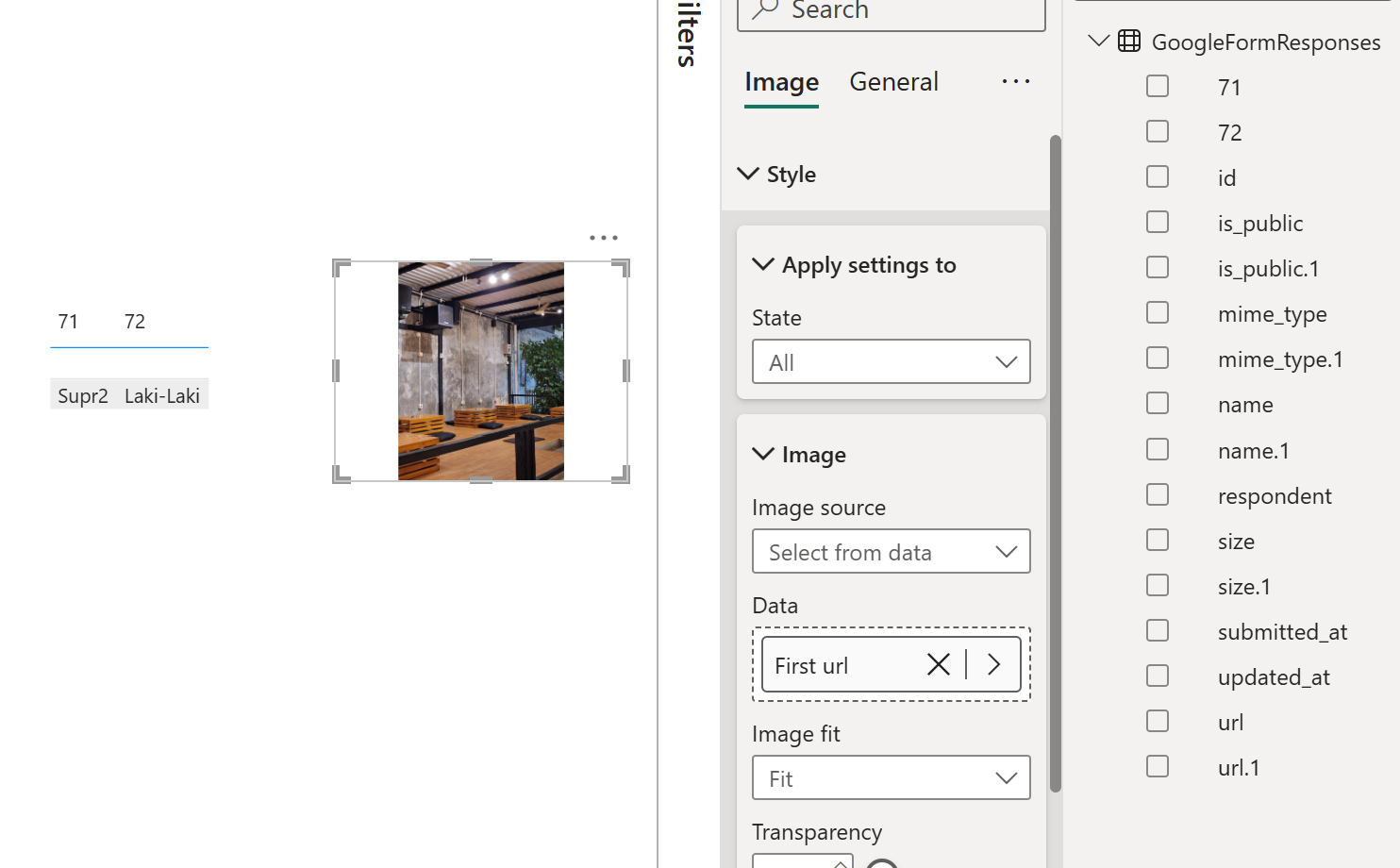1400x868 pixels.
Task: Tick the submitted_at field checkbox
Action: point(1158,630)
